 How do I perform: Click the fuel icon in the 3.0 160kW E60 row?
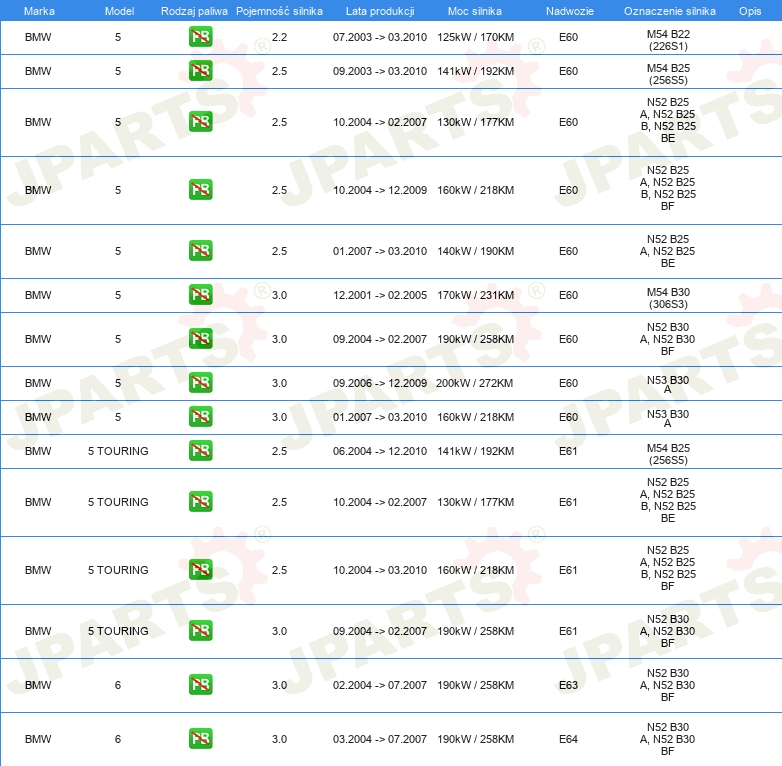[200, 417]
